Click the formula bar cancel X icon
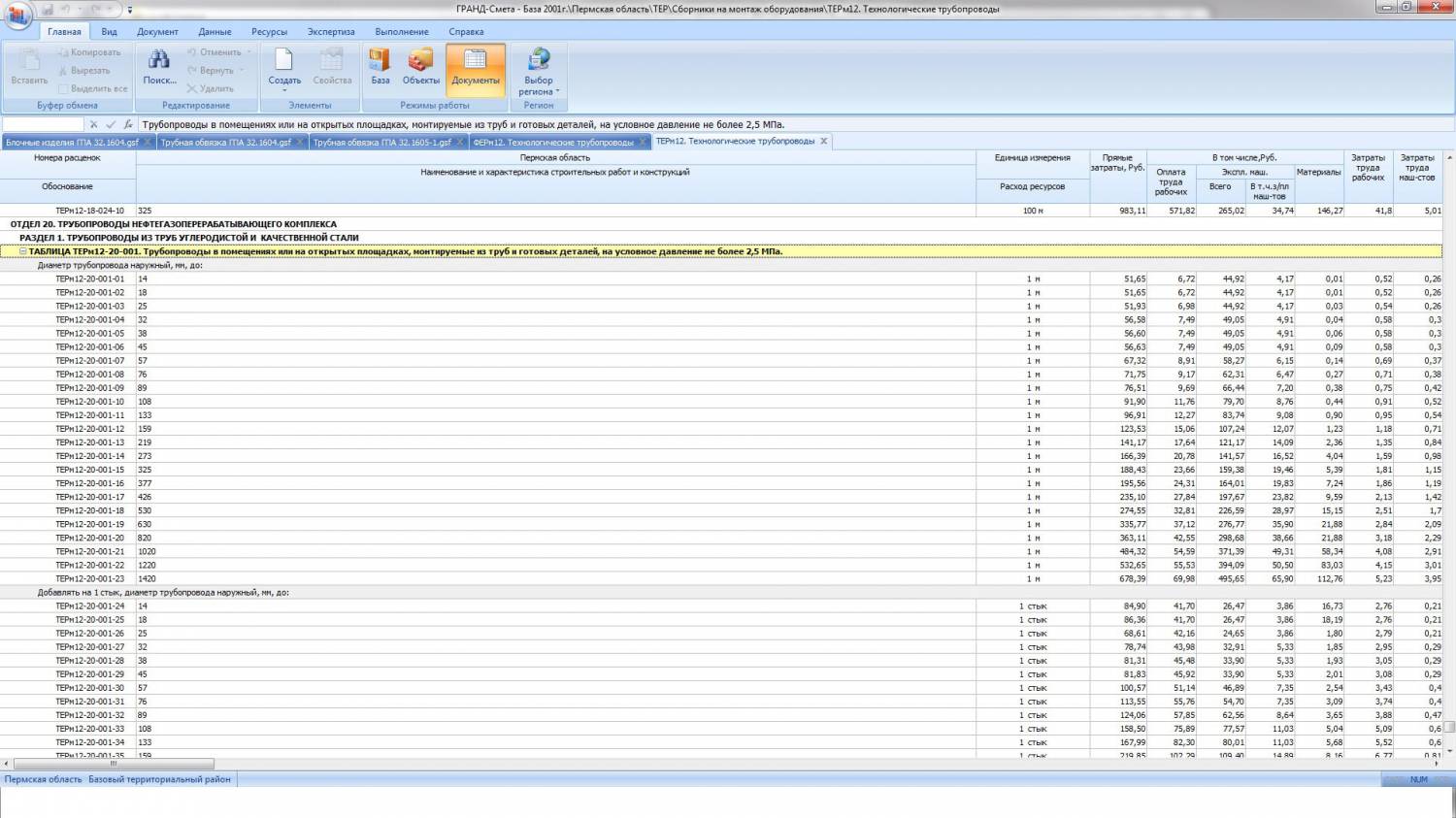 point(94,125)
